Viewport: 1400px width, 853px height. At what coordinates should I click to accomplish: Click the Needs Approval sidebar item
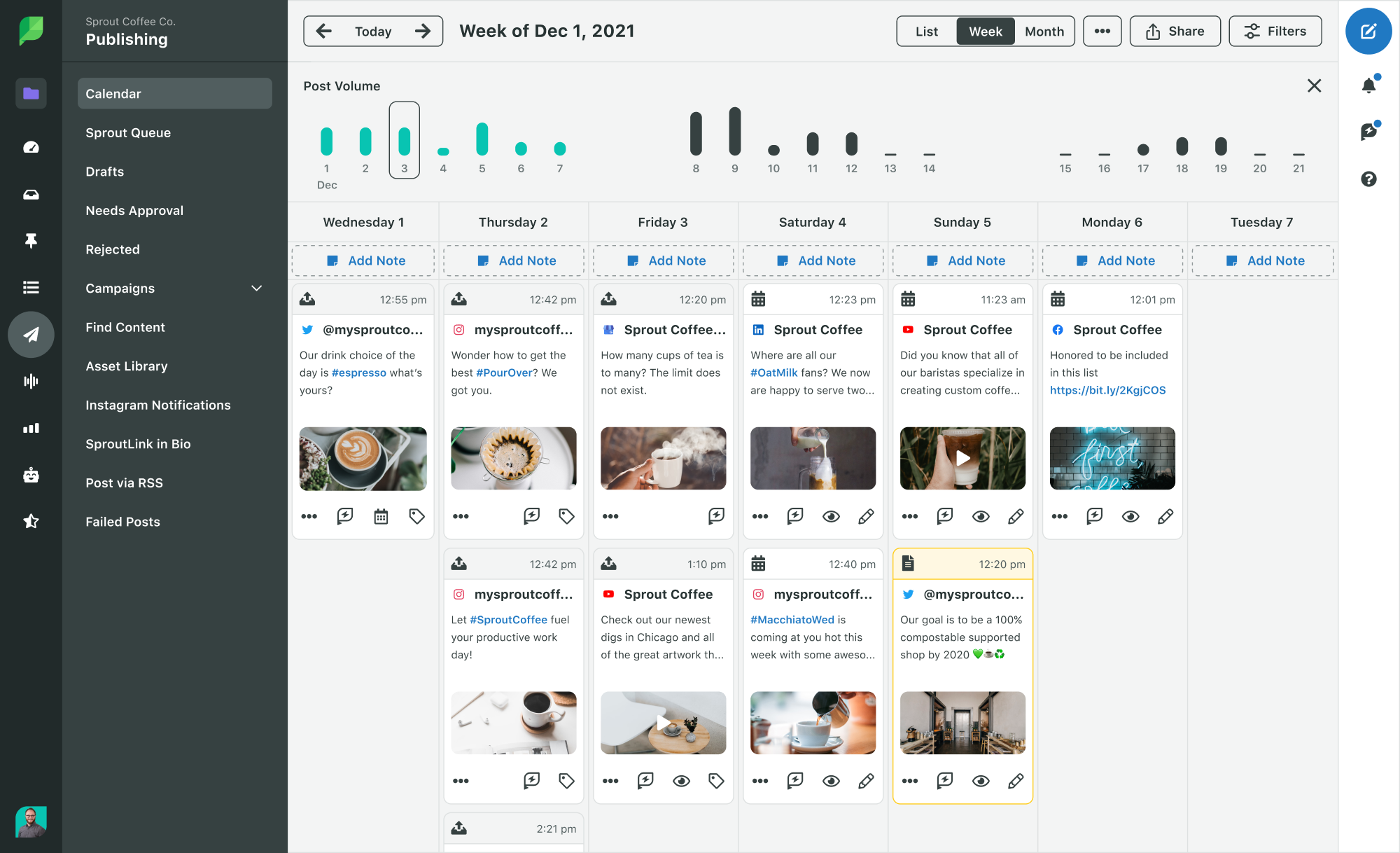pos(134,210)
